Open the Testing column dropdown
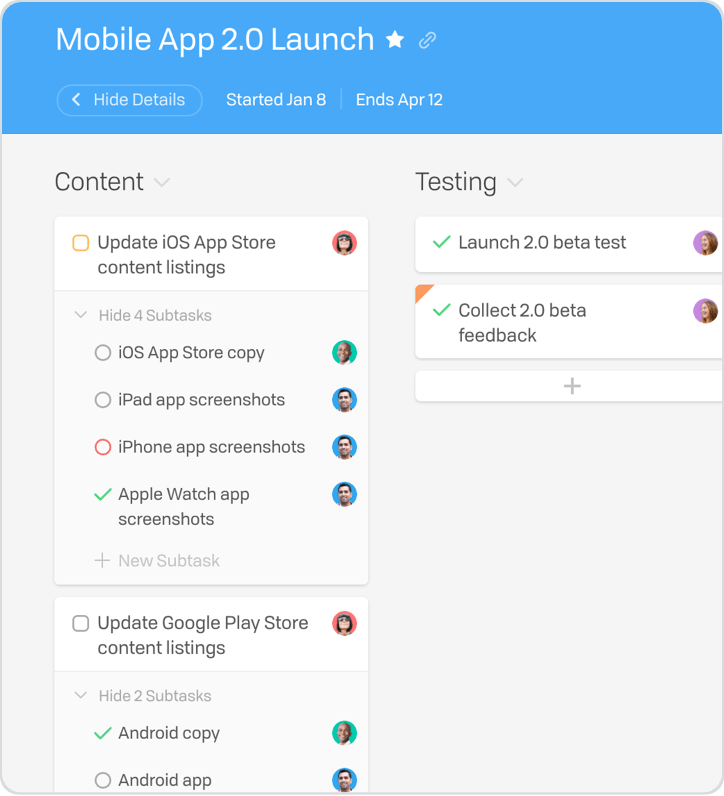724x796 pixels. pyautogui.click(x=515, y=182)
